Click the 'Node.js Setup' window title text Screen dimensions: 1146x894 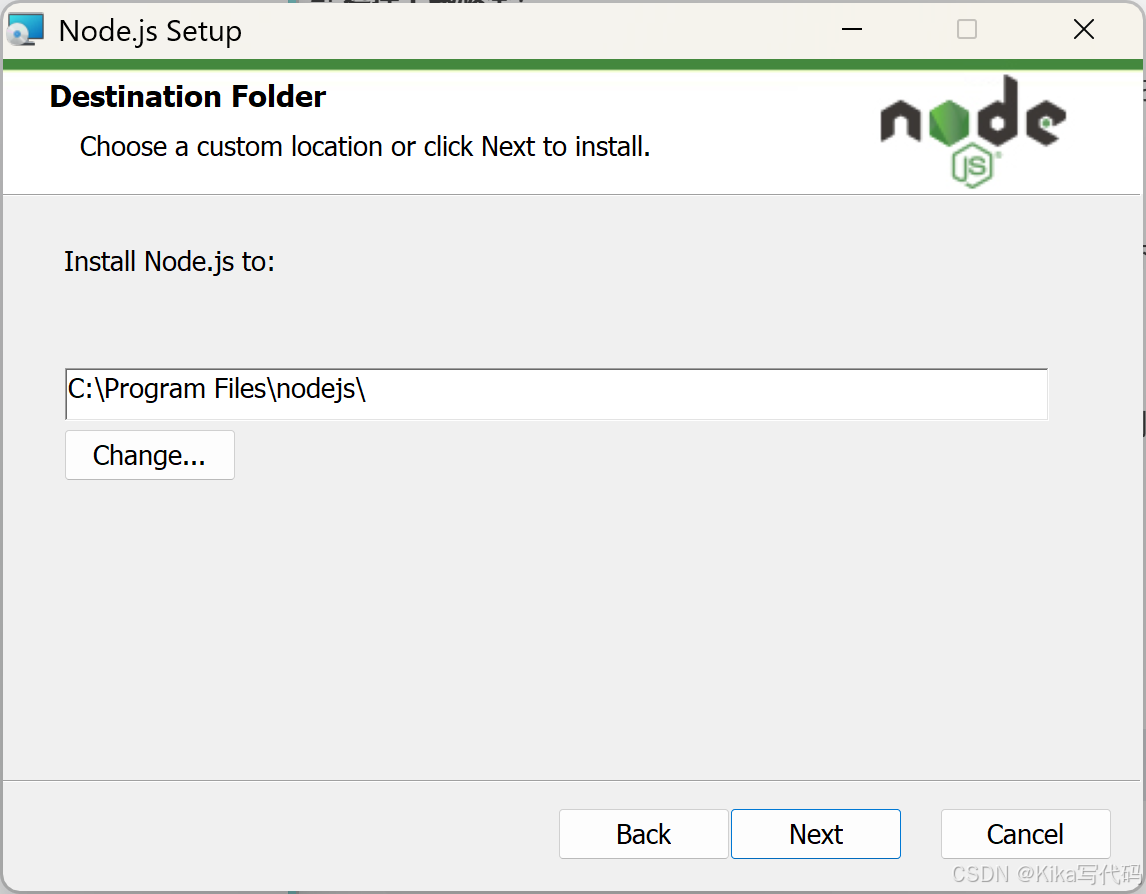point(150,31)
